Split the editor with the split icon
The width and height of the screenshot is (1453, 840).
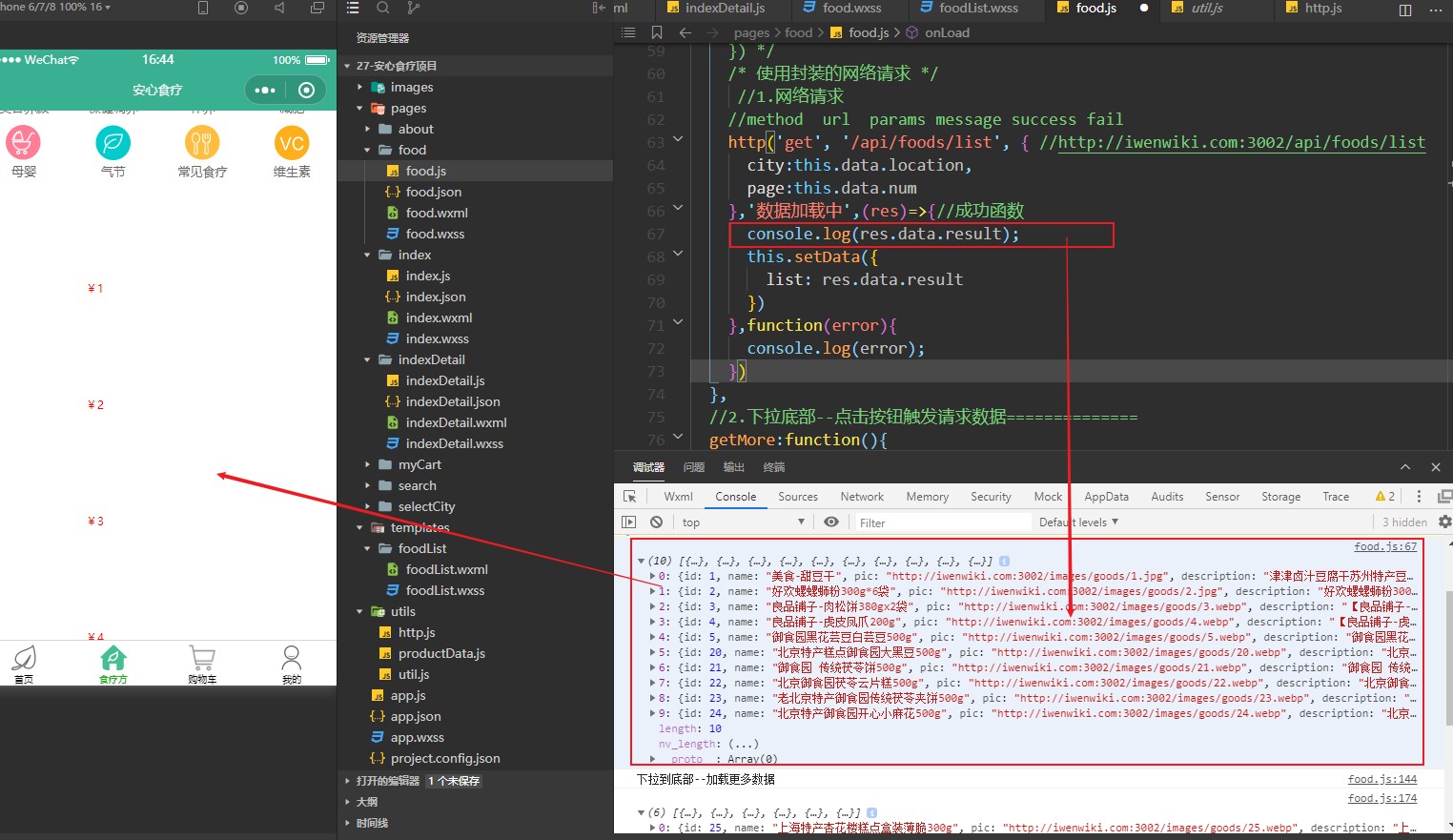[1404, 10]
